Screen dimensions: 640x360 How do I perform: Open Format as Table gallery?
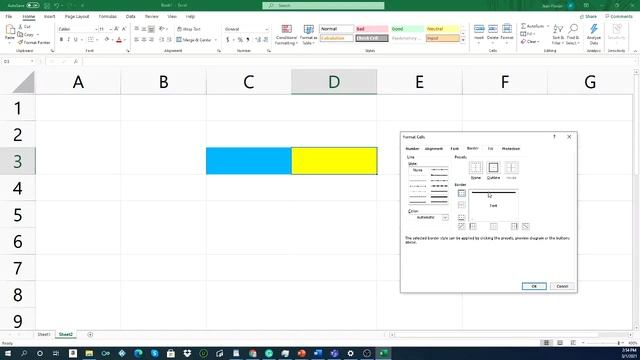point(308,35)
